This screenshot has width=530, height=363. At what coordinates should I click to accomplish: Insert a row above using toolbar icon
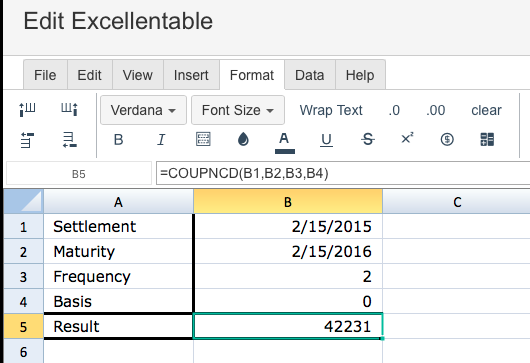(27, 140)
